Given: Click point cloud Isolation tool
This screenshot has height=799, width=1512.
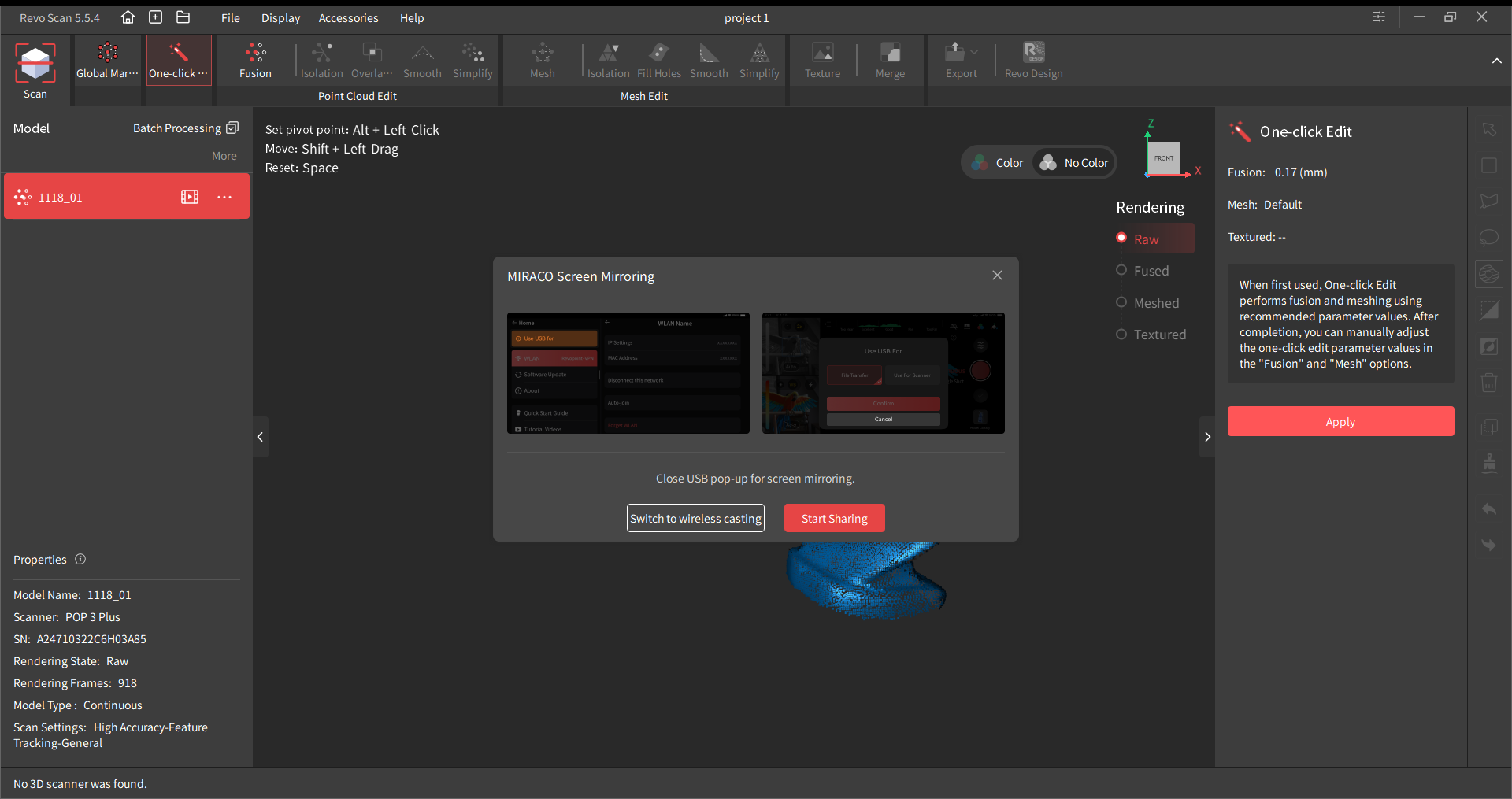Looking at the screenshot, I should click(321, 61).
